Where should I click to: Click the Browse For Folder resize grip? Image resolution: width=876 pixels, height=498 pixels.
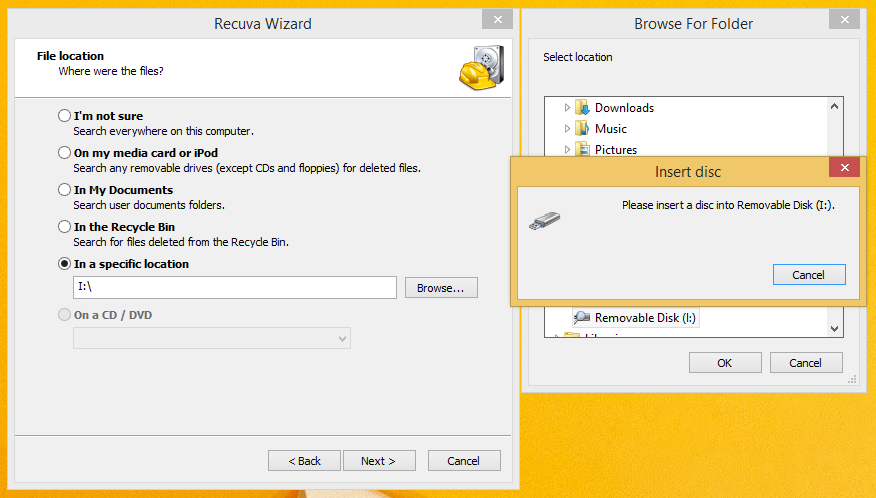[x=852, y=380]
